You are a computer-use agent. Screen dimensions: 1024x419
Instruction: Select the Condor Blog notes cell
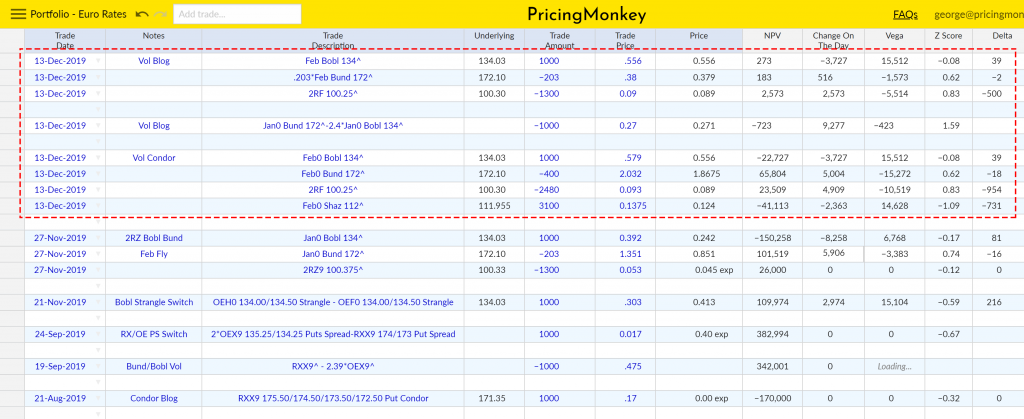pyautogui.click(x=153, y=398)
